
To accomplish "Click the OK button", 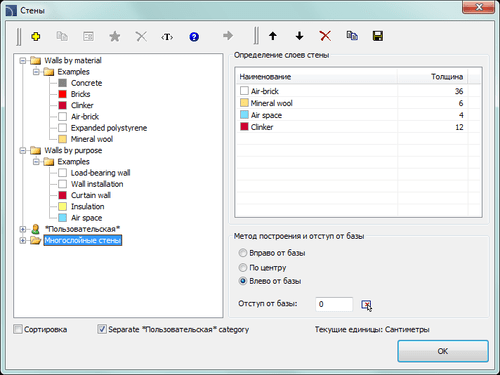I will coord(443,351).
